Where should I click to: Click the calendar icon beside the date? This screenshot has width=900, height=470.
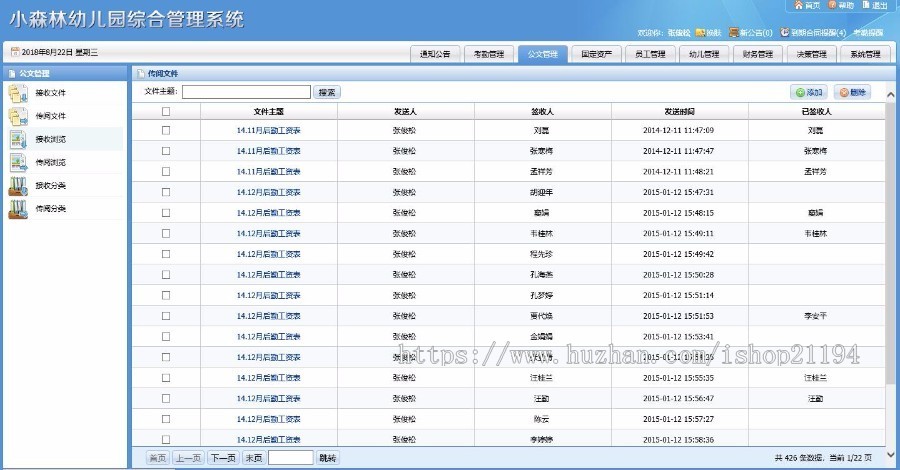tap(15, 52)
